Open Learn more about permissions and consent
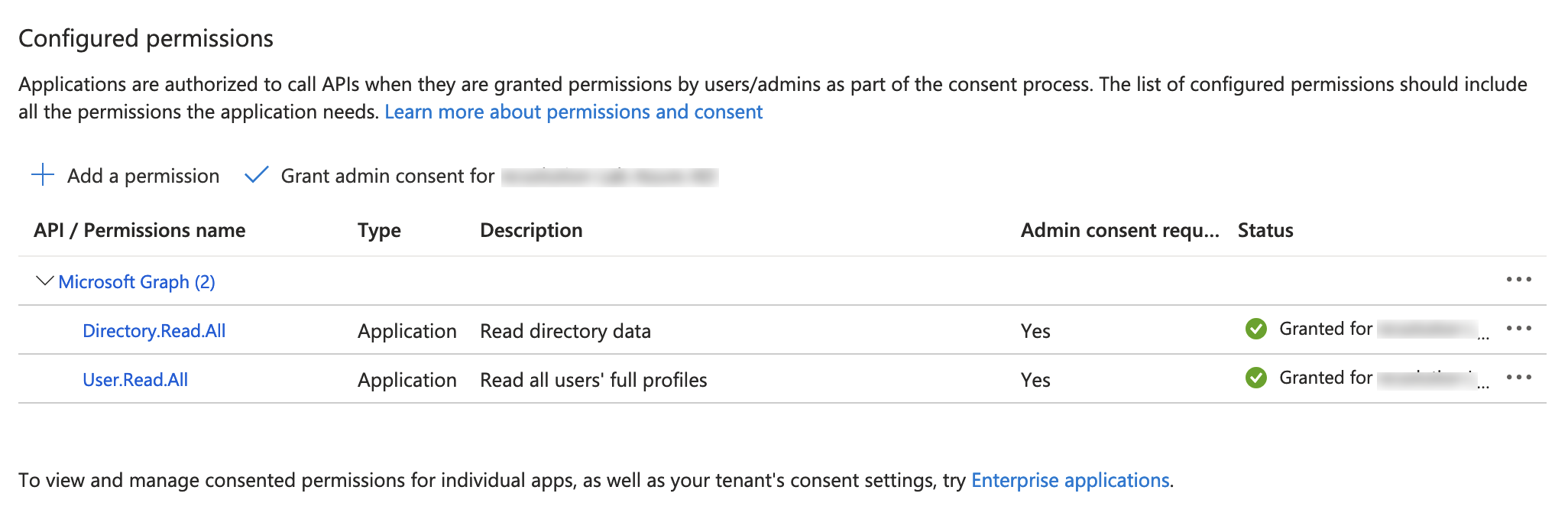The width and height of the screenshot is (1568, 529). point(573,112)
